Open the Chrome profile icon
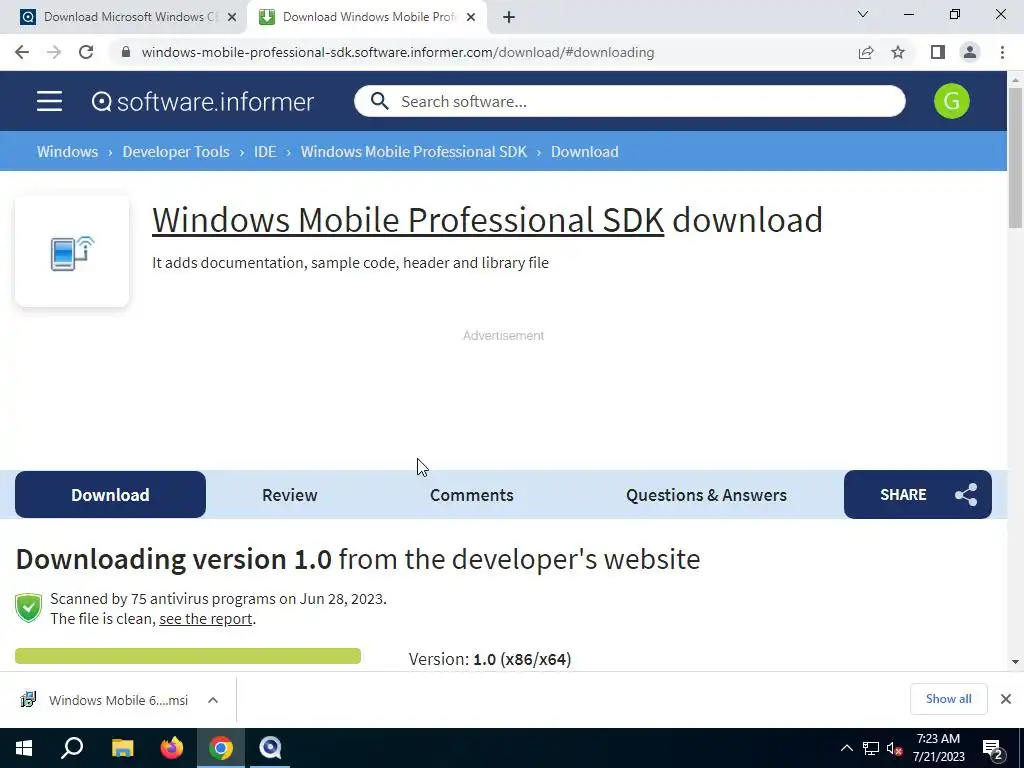The width and height of the screenshot is (1024, 768). click(970, 52)
